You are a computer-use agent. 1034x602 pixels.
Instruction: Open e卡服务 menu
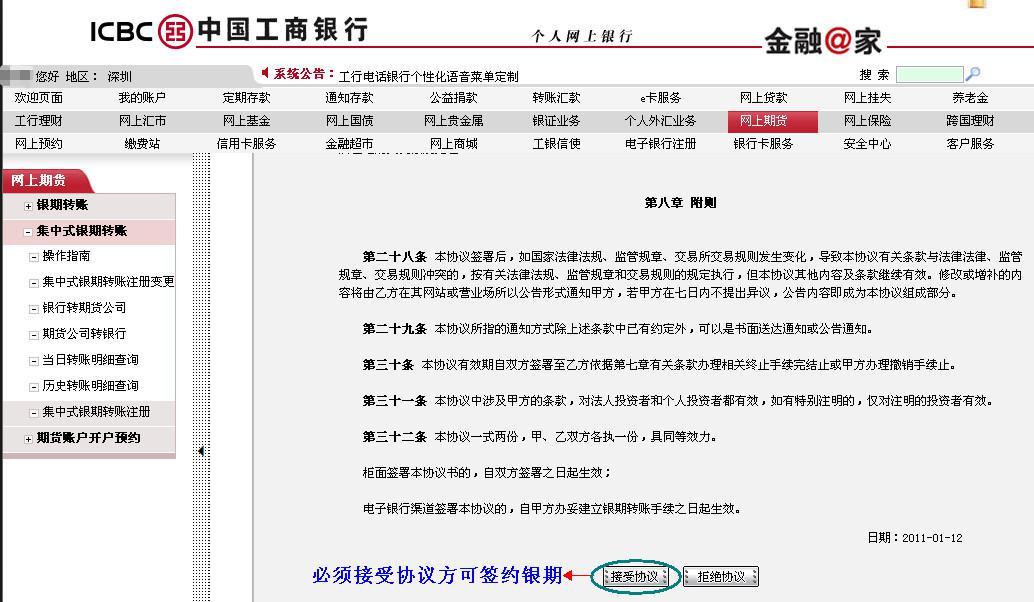[x=660, y=98]
